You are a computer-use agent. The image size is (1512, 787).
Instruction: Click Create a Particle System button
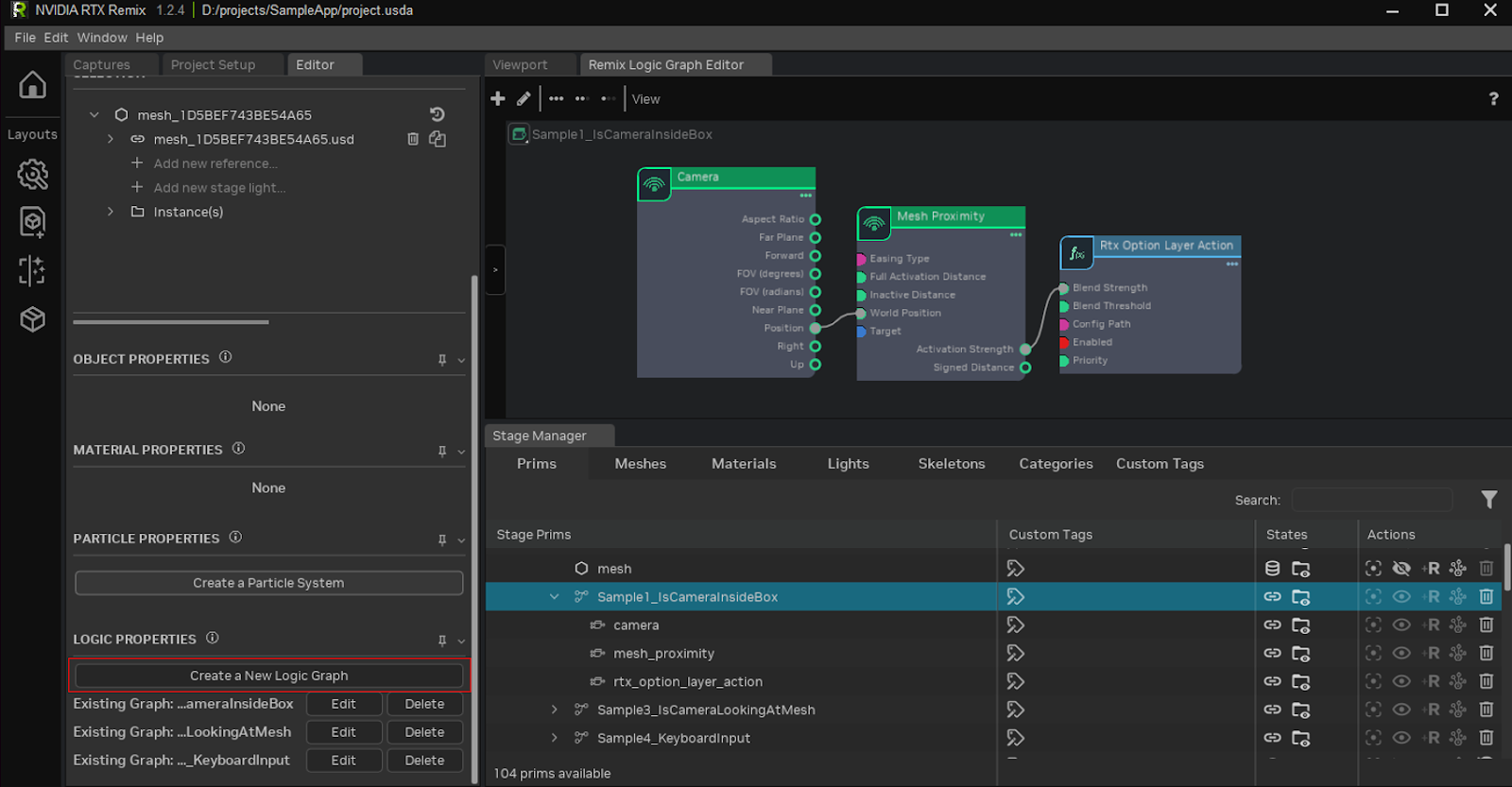pyautogui.click(x=269, y=583)
